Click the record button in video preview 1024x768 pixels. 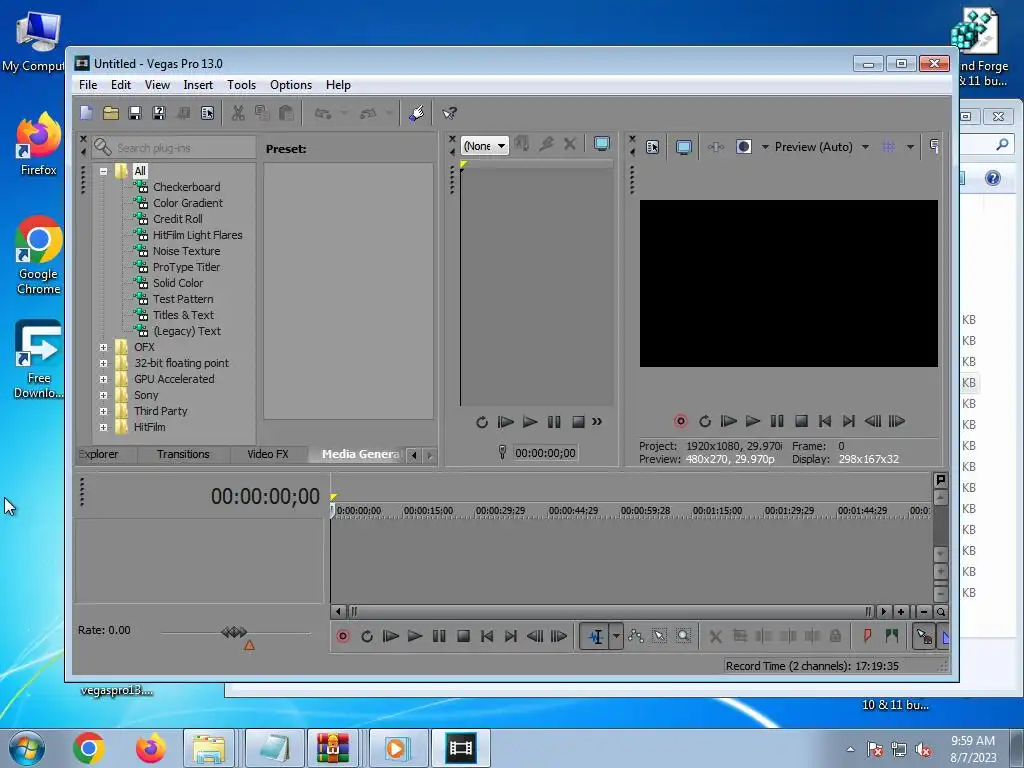[x=680, y=421]
